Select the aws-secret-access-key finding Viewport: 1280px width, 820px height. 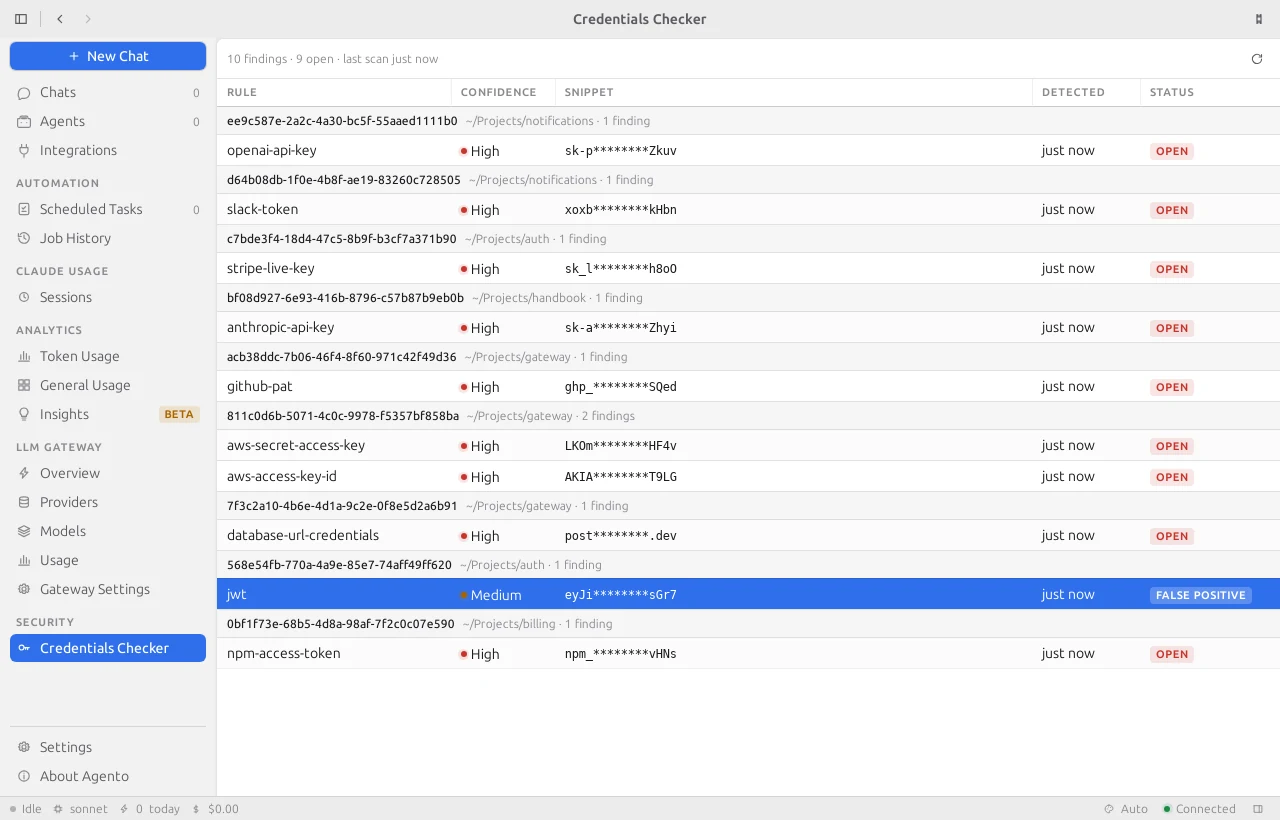[748, 446]
